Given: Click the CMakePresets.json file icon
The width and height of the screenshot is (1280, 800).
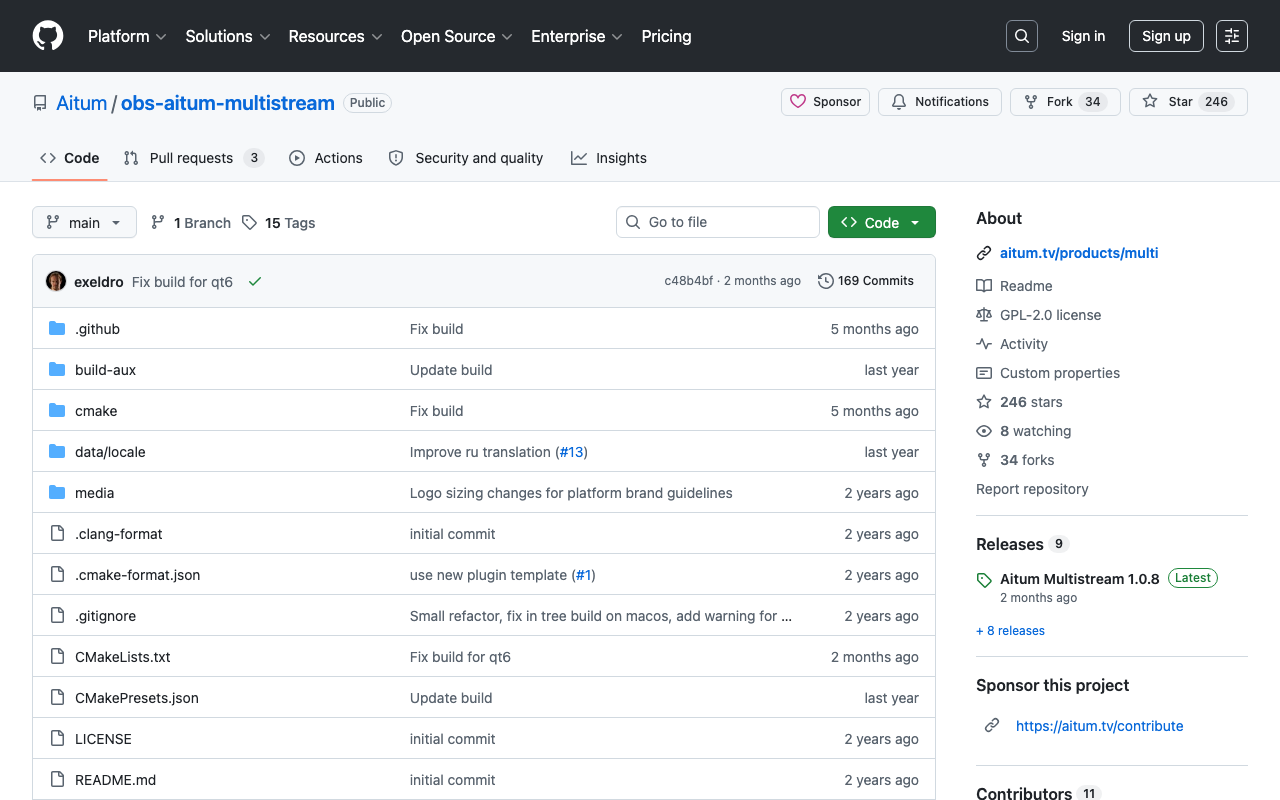Looking at the screenshot, I should [57, 698].
